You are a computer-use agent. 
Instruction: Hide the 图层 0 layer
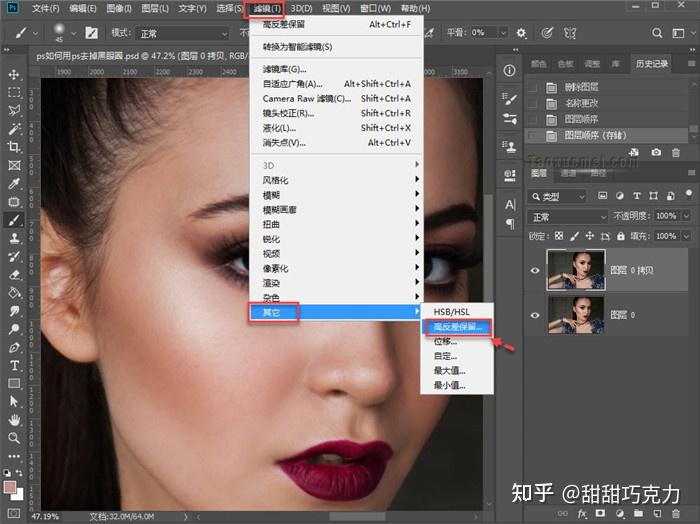point(535,315)
